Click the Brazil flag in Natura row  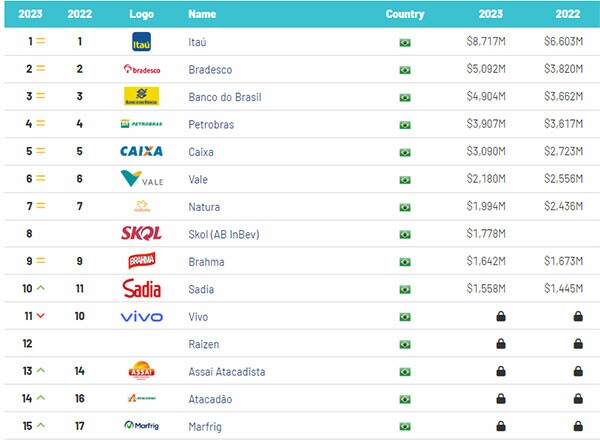click(405, 207)
